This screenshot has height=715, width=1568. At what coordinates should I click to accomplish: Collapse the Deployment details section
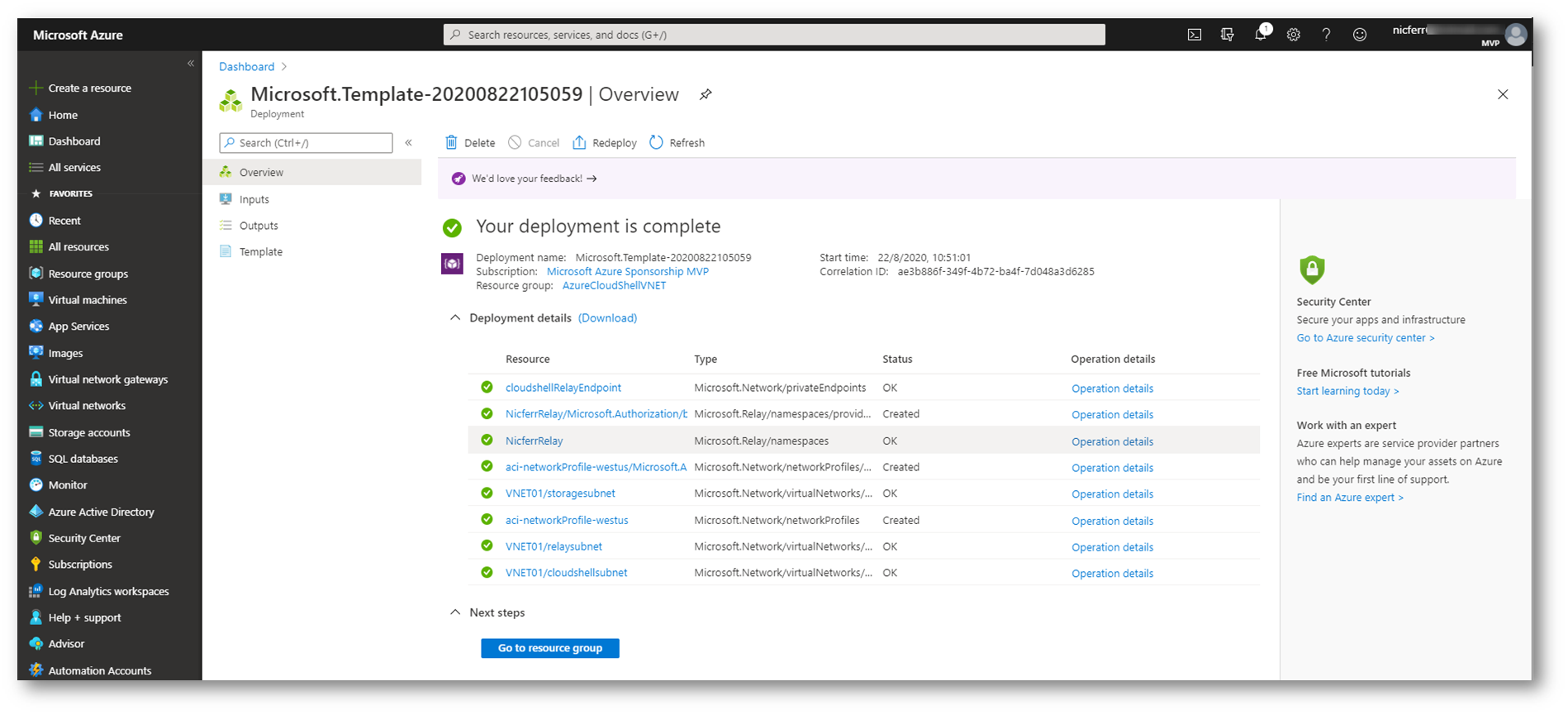[454, 317]
